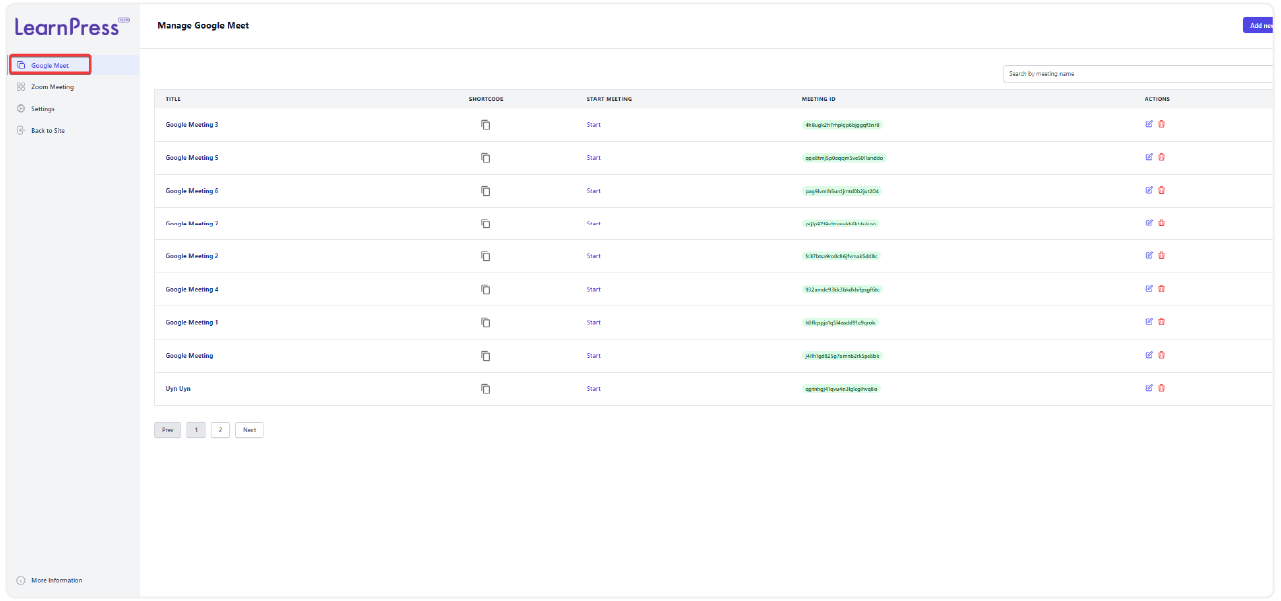The height and width of the screenshot is (601, 1281).
Task: Delete Google Meeting 2 via trash icon
Action: (x=1161, y=256)
